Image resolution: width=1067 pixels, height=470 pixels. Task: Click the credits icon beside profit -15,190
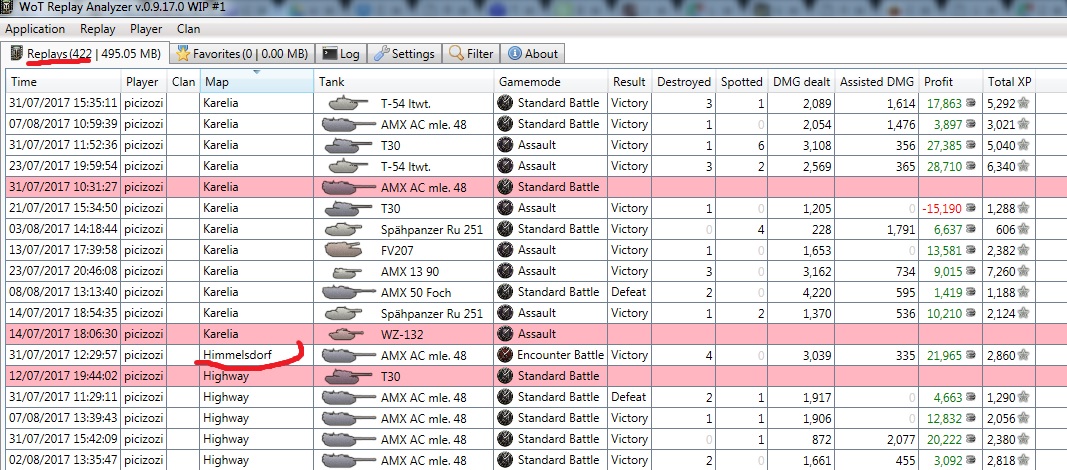click(x=970, y=208)
